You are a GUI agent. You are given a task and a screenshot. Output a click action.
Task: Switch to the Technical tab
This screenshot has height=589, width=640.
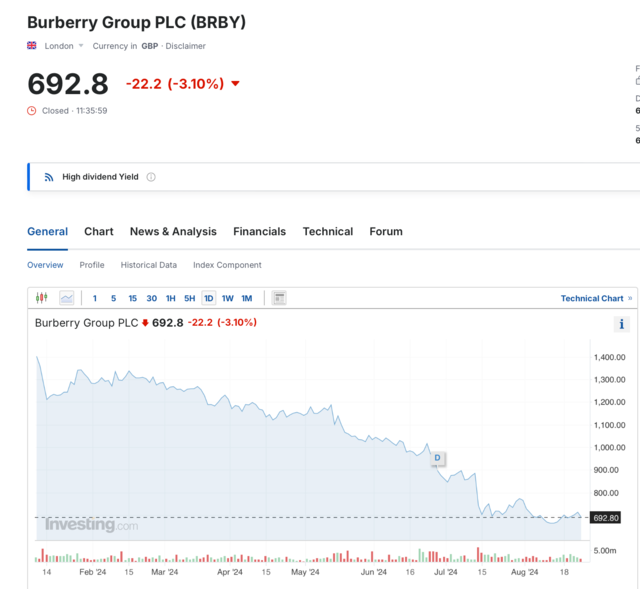[x=328, y=231]
